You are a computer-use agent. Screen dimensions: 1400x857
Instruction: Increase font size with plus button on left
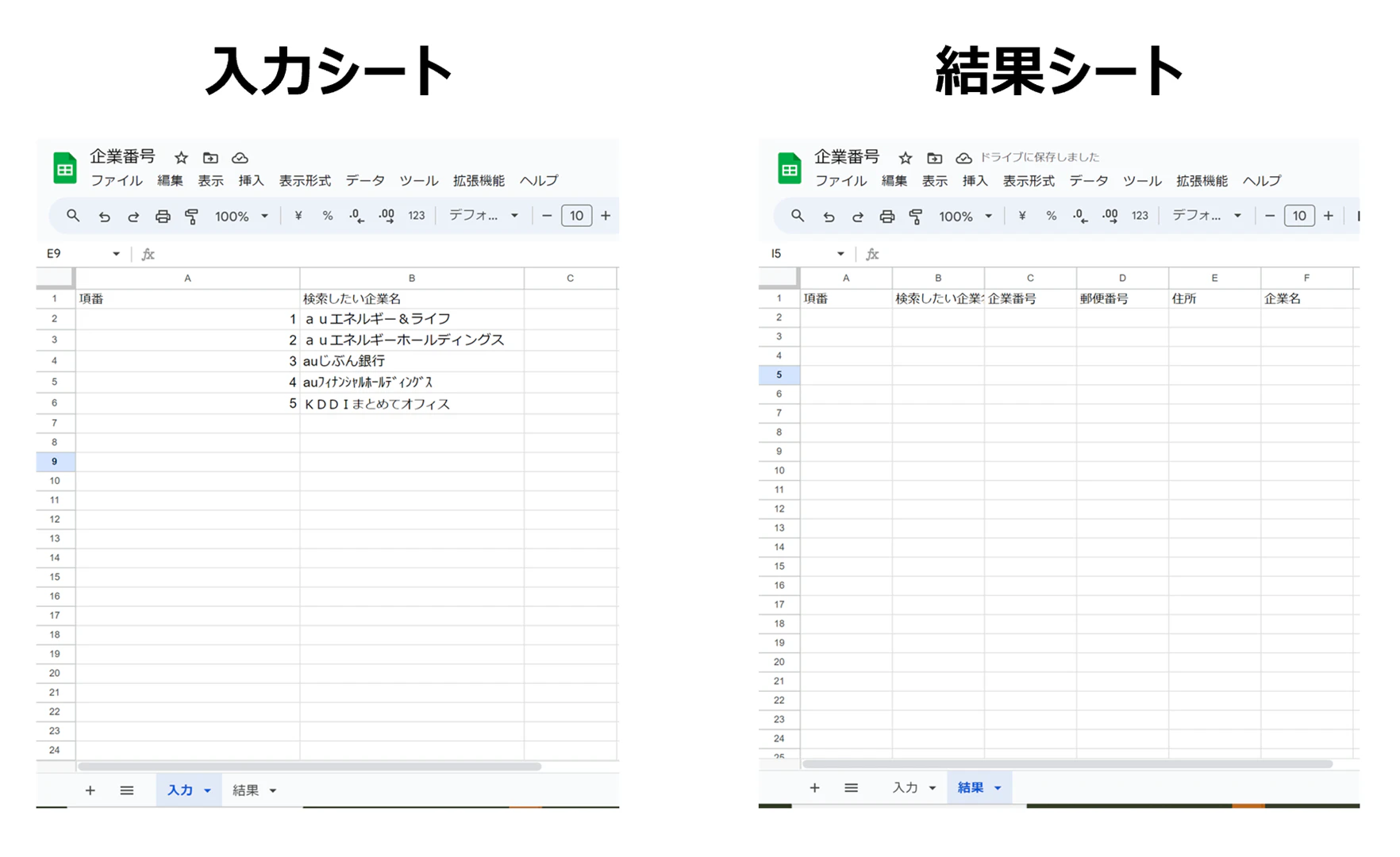click(x=606, y=216)
